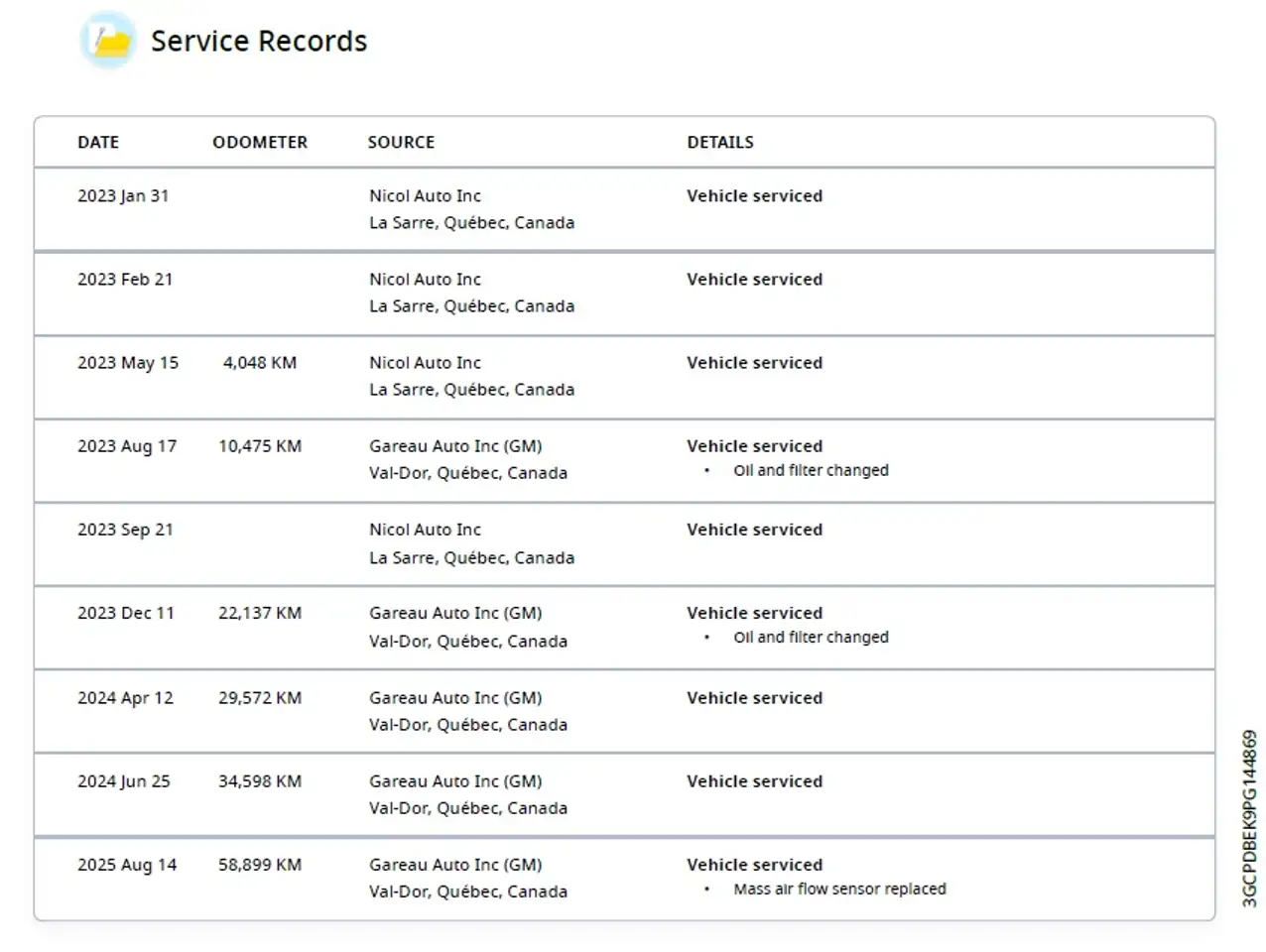
Task: Click the vertical VIN number text
Action: coord(1249,819)
